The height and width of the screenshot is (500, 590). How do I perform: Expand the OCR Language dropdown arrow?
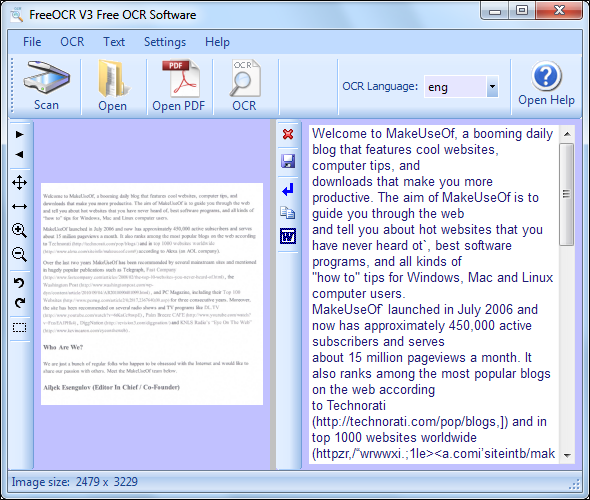[492, 87]
